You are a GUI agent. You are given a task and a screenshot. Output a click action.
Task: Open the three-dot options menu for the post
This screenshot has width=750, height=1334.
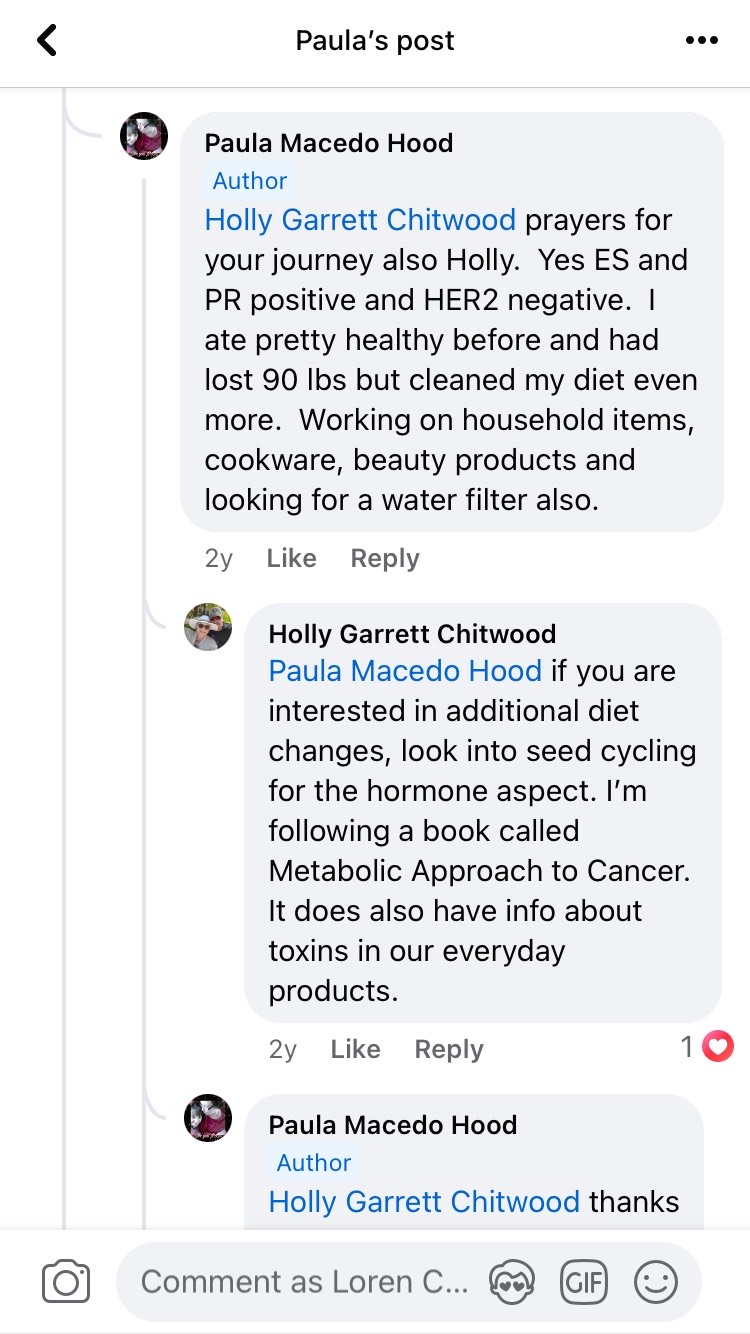(x=702, y=40)
